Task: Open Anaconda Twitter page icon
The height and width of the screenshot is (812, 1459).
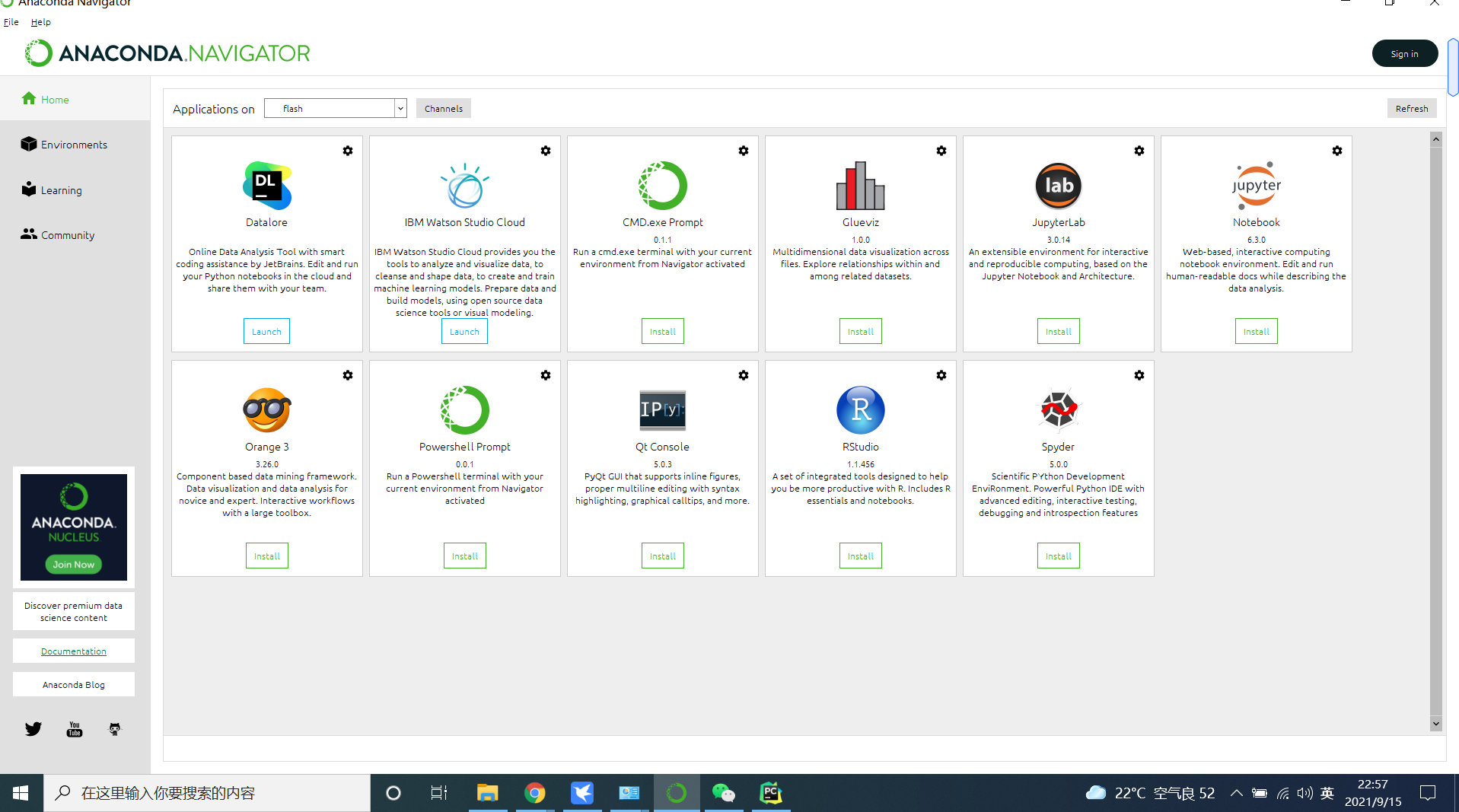Action: tap(33, 729)
